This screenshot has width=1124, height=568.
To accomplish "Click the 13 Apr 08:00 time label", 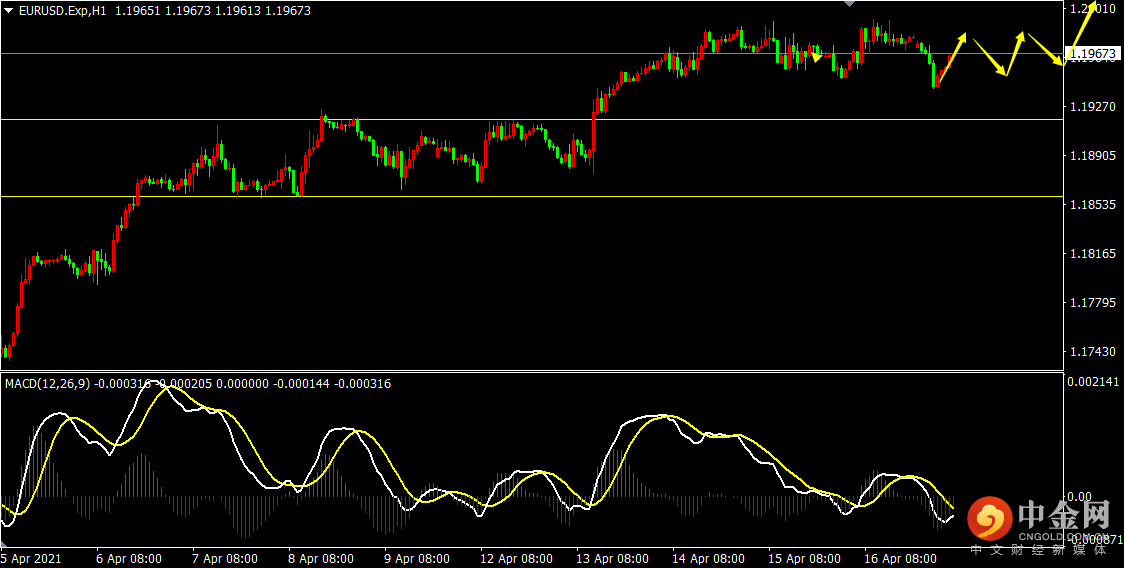I will (x=612, y=558).
